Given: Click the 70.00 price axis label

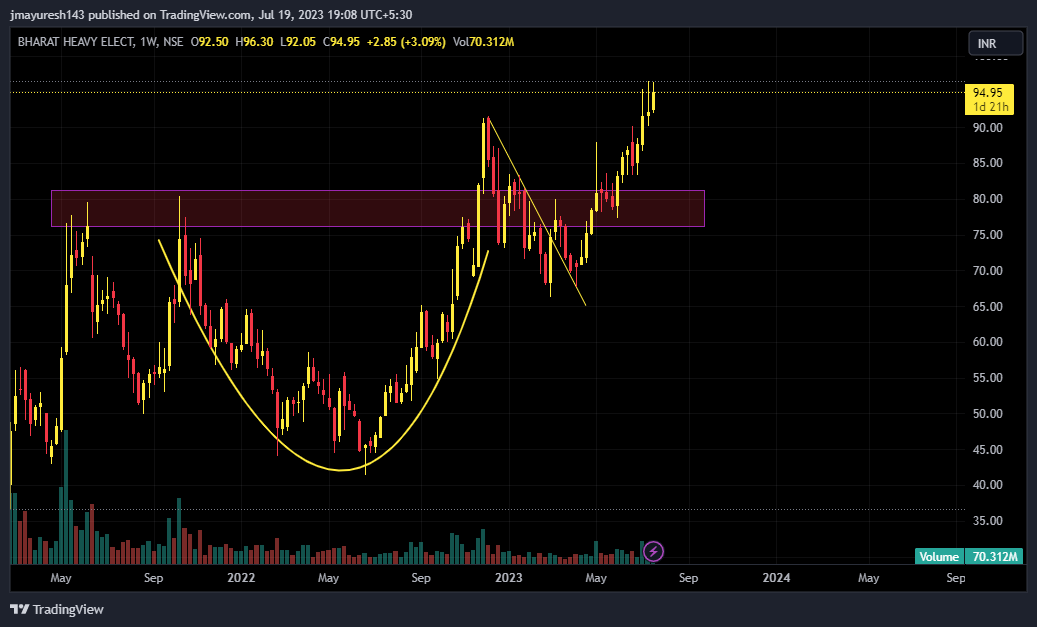Looking at the screenshot, I should coord(987,271).
